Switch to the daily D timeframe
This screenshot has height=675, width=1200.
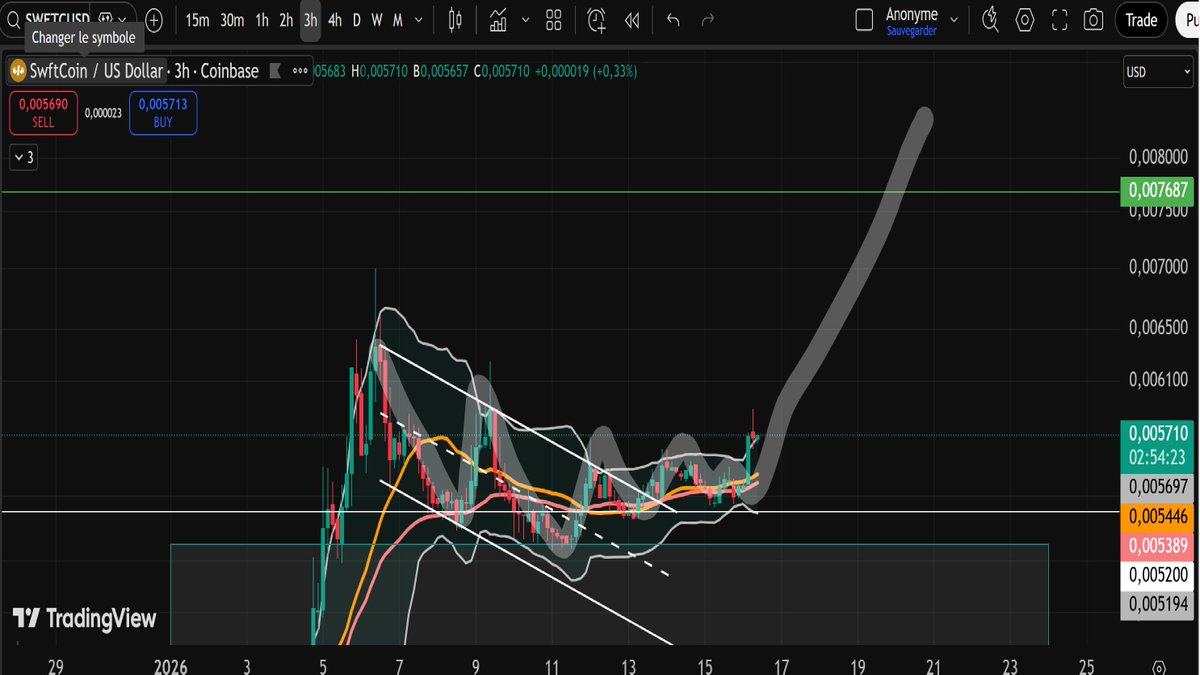pos(357,20)
